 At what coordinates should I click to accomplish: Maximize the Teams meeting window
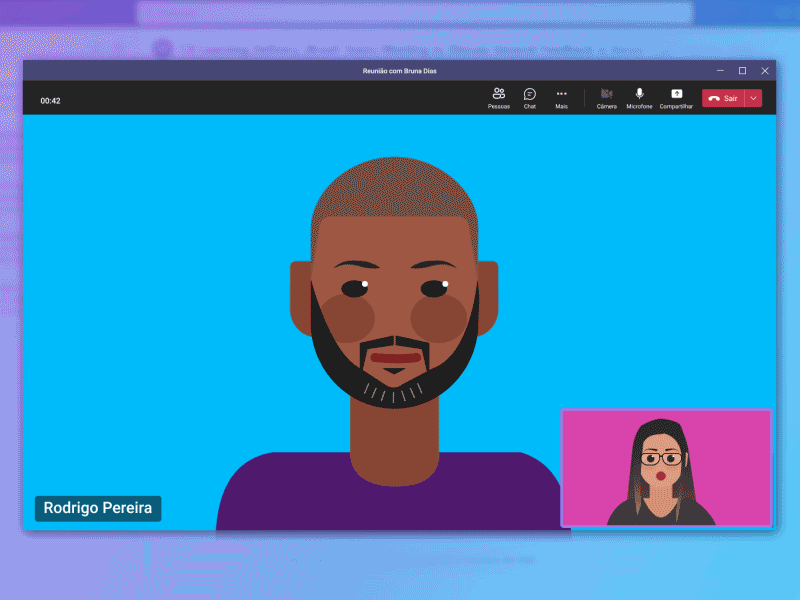coord(742,71)
